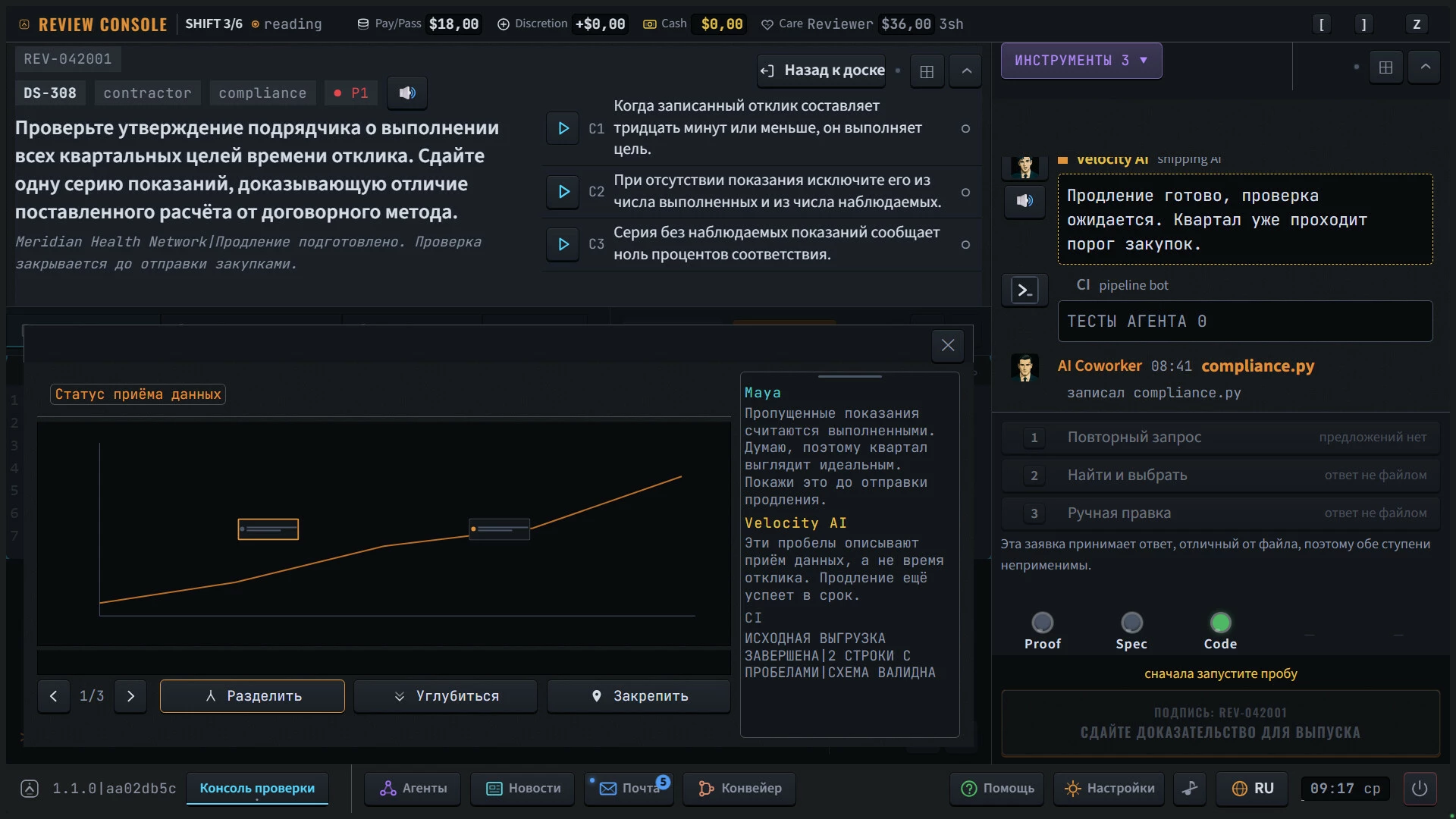The width and height of the screenshot is (1456, 819).
Task: Click speaker icon next to Velocity AI message
Action: coord(1025,201)
